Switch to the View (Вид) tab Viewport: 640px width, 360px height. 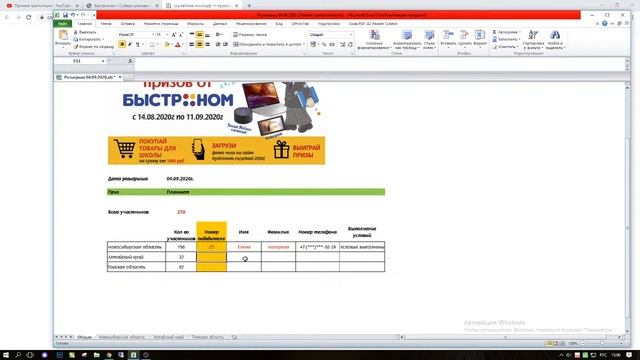[x=279, y=24]
